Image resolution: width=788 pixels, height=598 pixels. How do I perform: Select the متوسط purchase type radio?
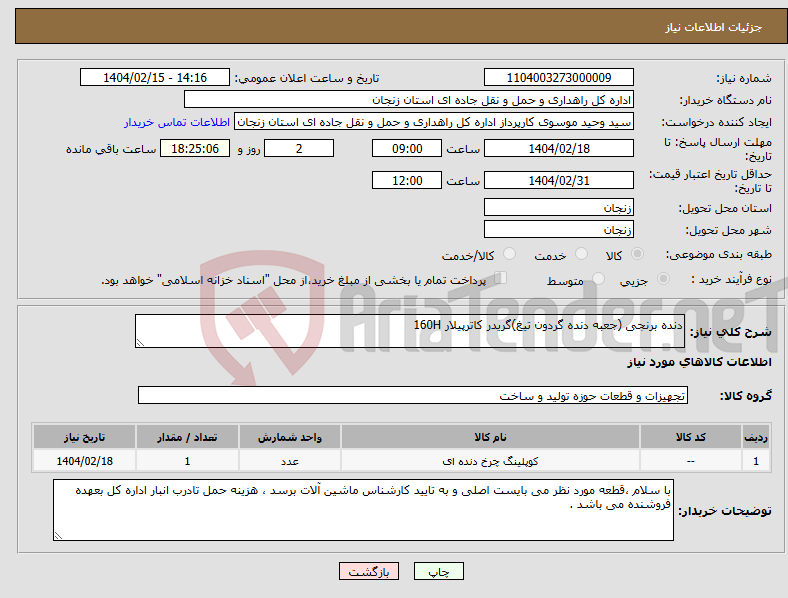pyautogui.click(x=598, y=278)
